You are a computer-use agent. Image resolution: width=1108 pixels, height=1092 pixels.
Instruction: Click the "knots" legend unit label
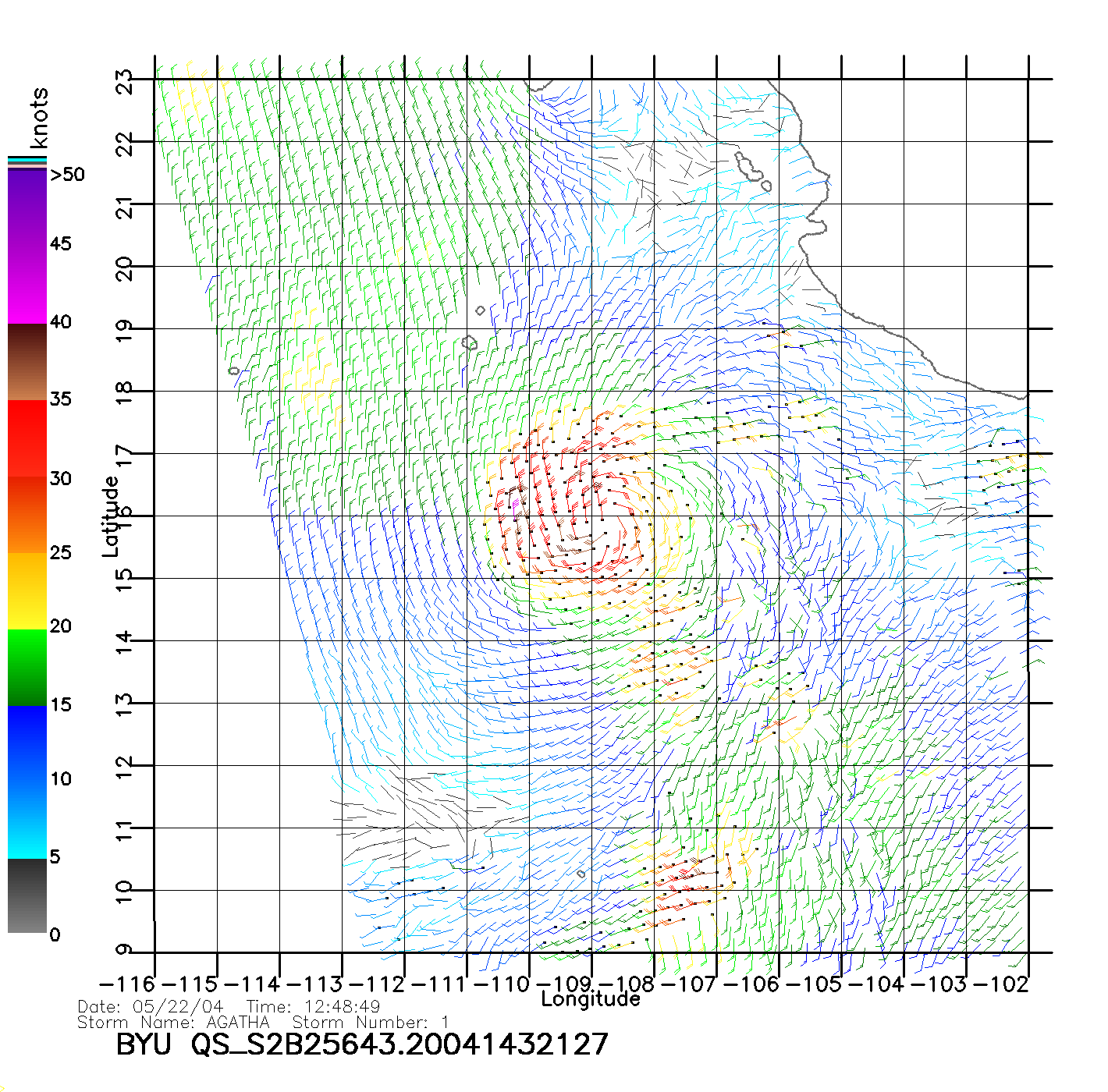pos(39,119)
